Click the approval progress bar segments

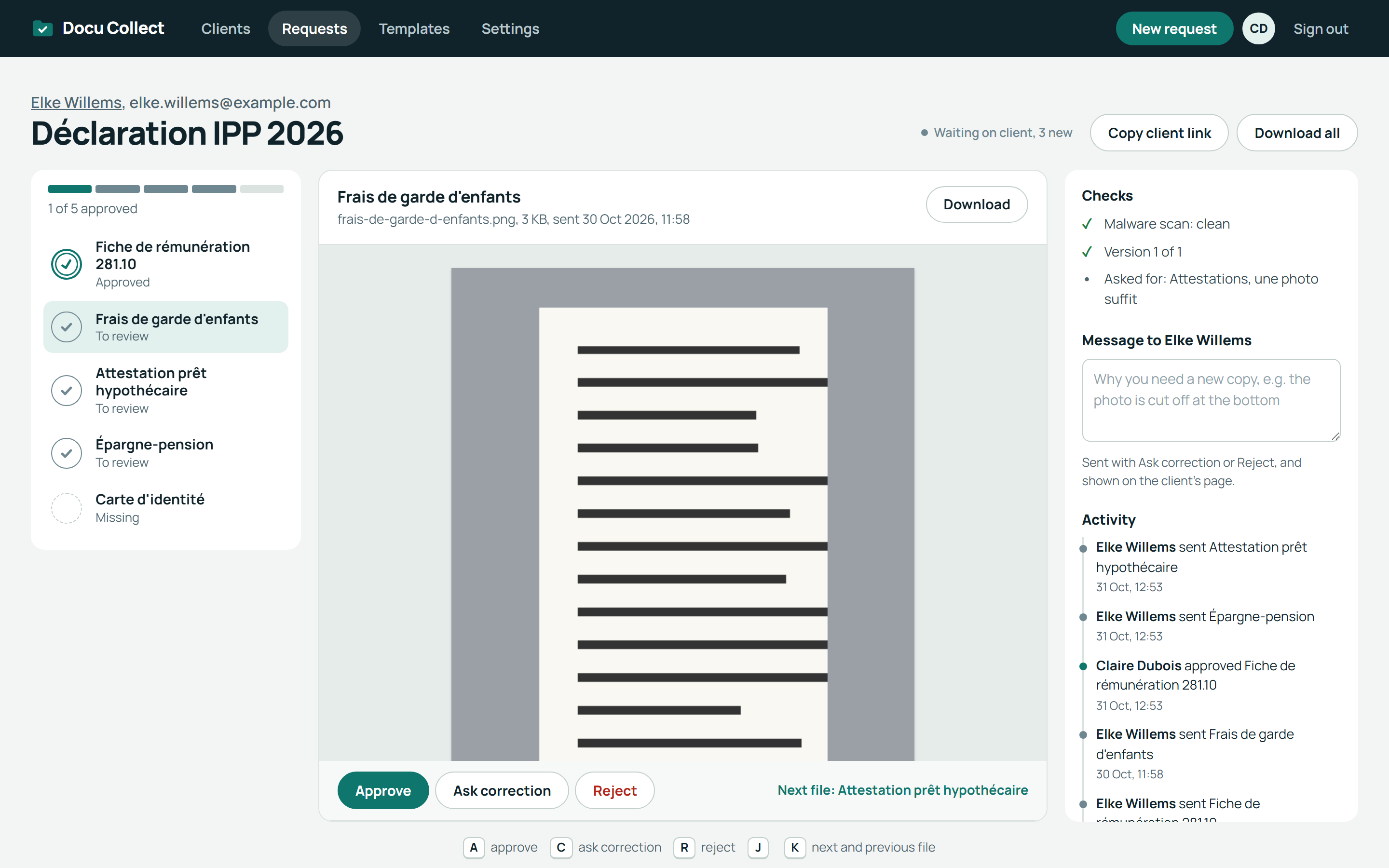166,189
